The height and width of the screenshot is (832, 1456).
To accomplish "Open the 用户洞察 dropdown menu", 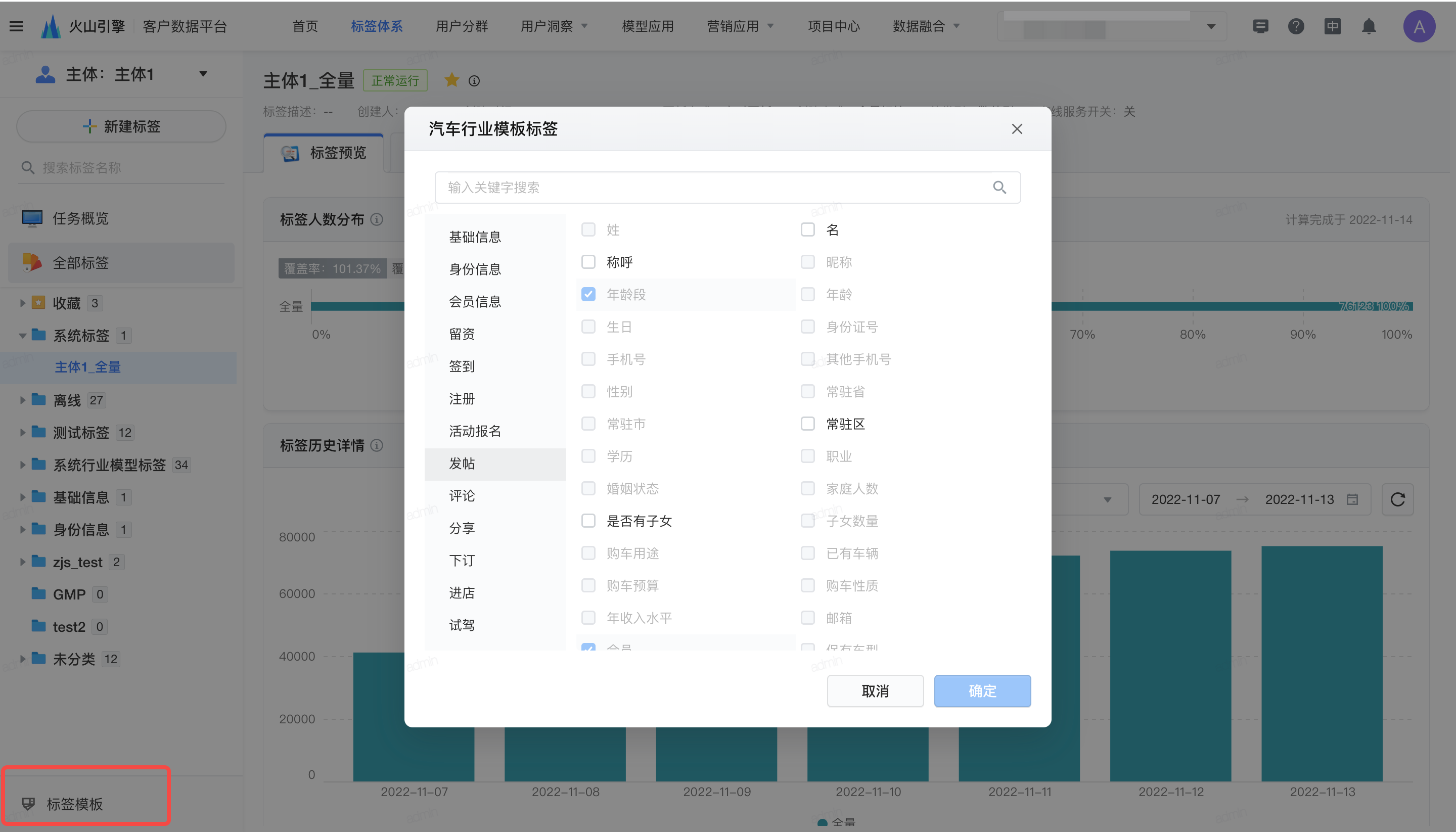I will 554,26.
